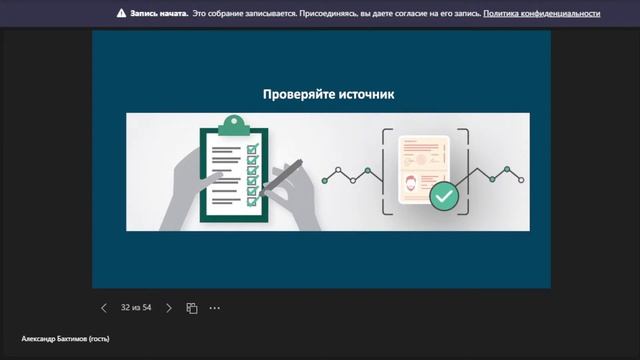Screen dimensions: 640x360
Task: Click the Запись начата notification text
Action: click(x=159, y=13)
